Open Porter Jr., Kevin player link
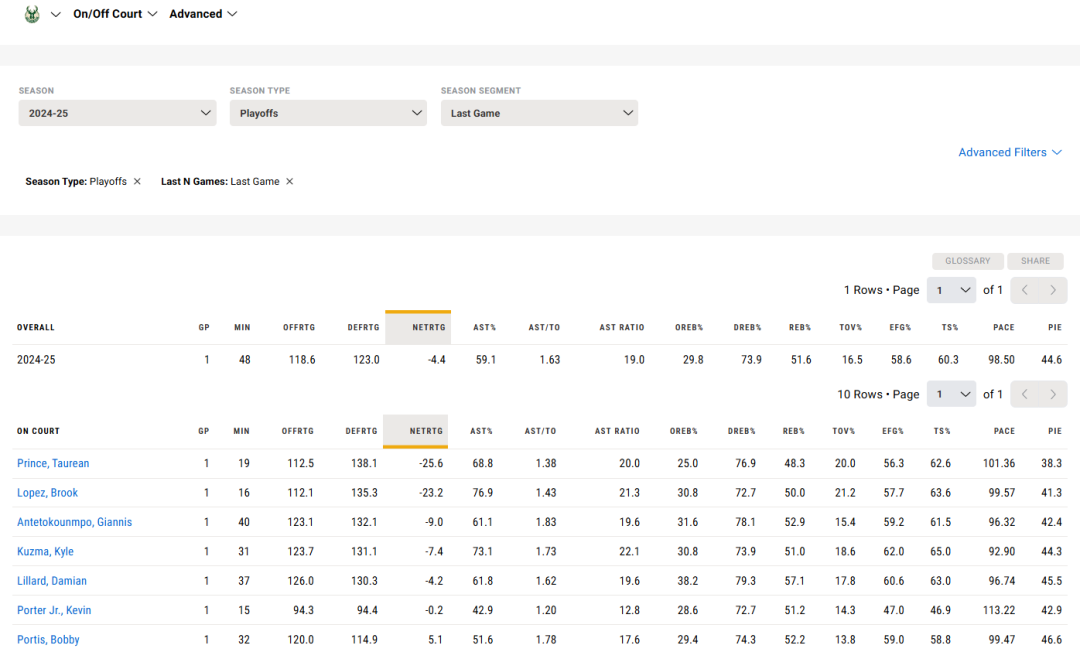 (x=54, y=610)
